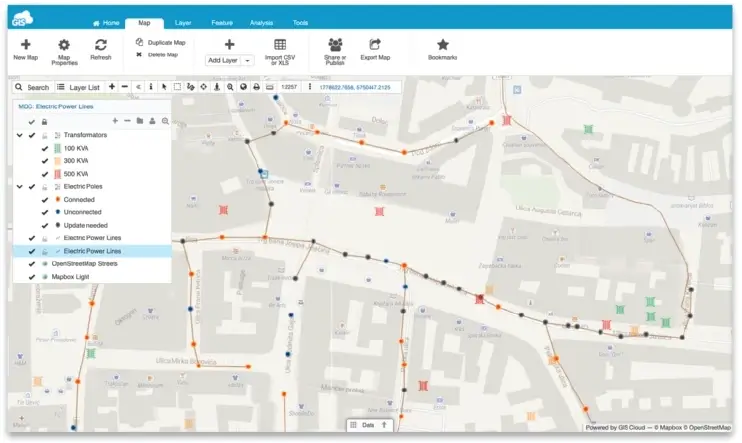Image resolution: width=742 pixels, height=443 pixels.
Task: Uncheck the Mapbox Light layer
Action: pyautogui.click(x=33, y=276)
